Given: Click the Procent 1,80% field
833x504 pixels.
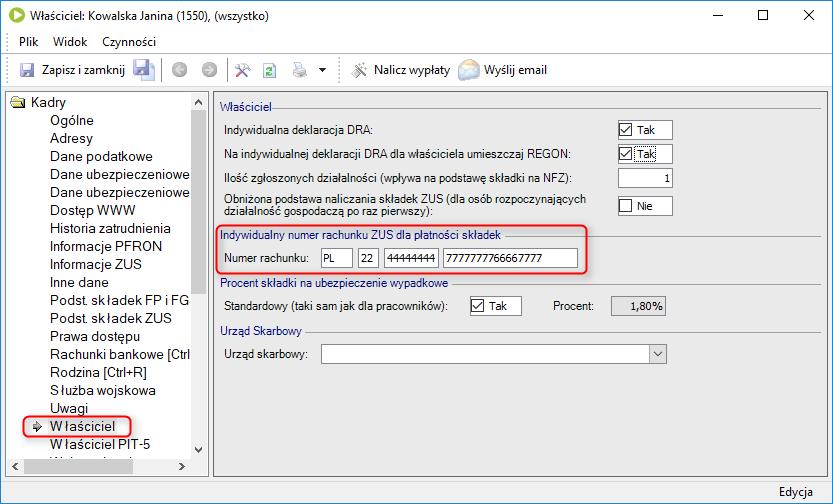Looking at the screenshot, I should pos(639,306).
